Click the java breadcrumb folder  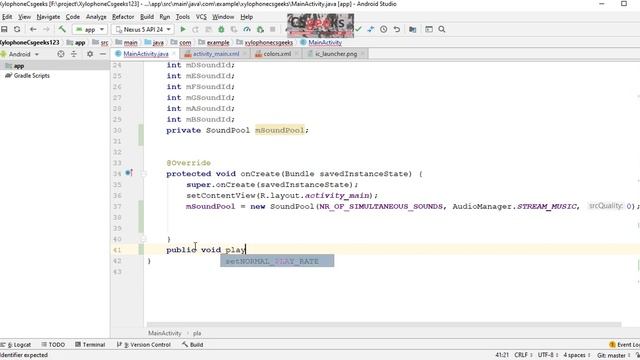point(154,42)
